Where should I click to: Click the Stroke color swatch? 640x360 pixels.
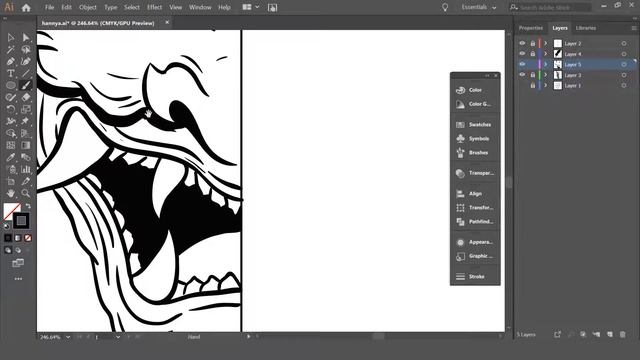21,221
